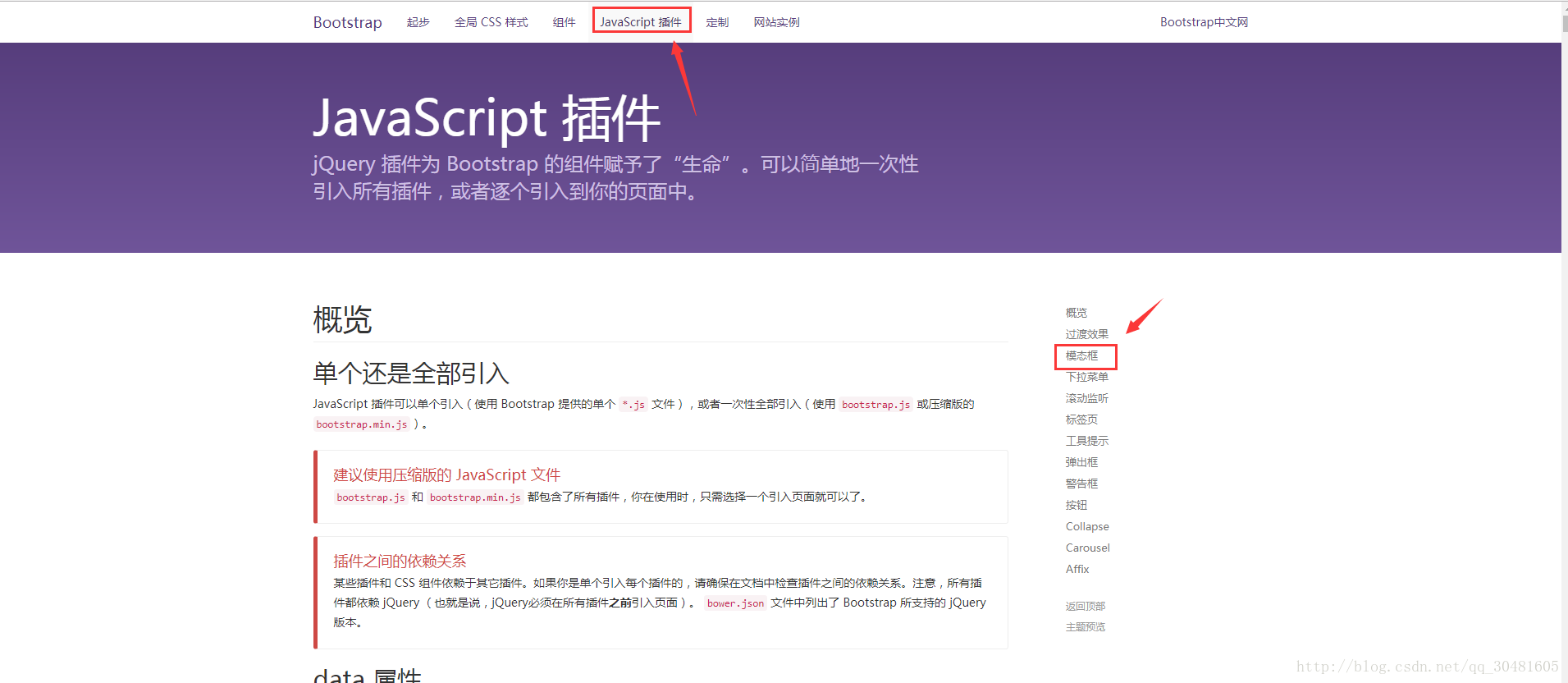1568x683 pixels.
Task: Select 滚动监听 in side navigation
Action: tap(1086, 398)
